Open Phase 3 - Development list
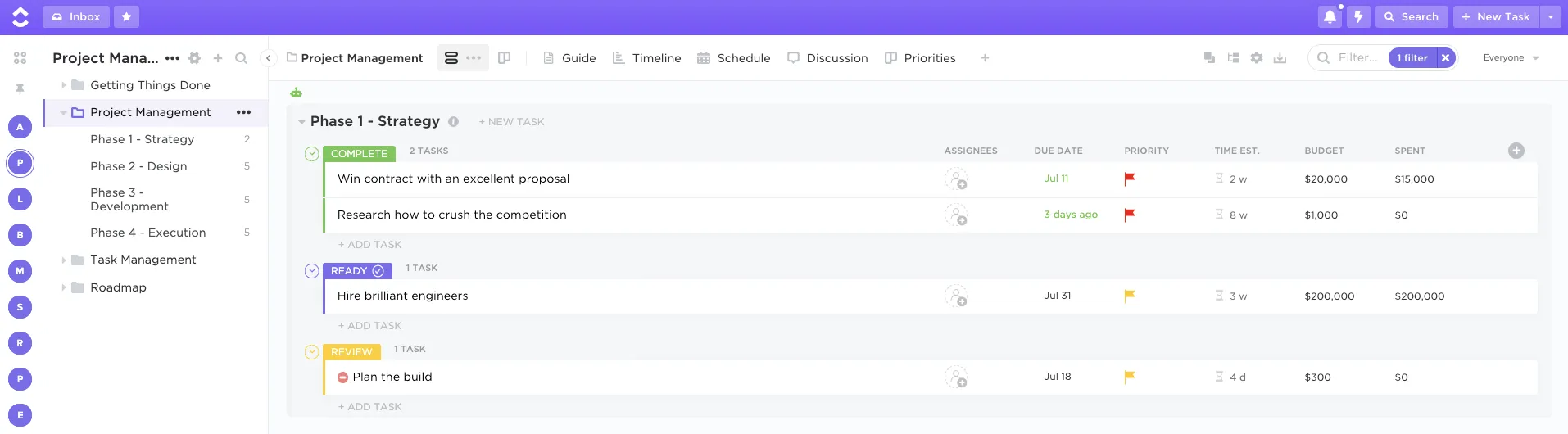Image resolution: width=1568 pixels, height=434 pixels. point(129,200)
